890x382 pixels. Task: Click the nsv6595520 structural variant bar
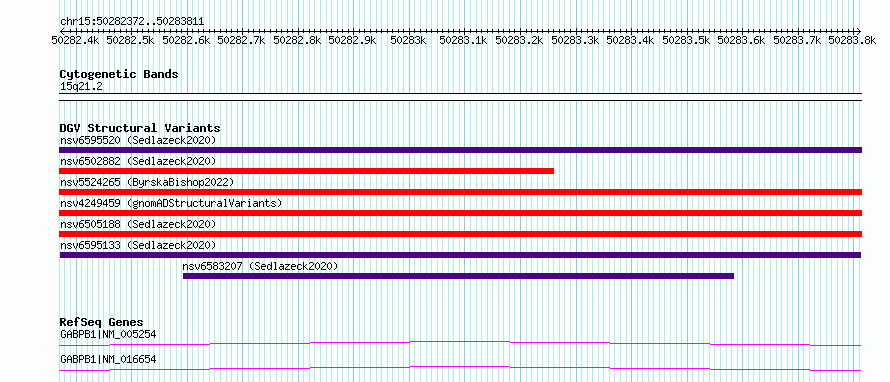click(x=460, y=150)
